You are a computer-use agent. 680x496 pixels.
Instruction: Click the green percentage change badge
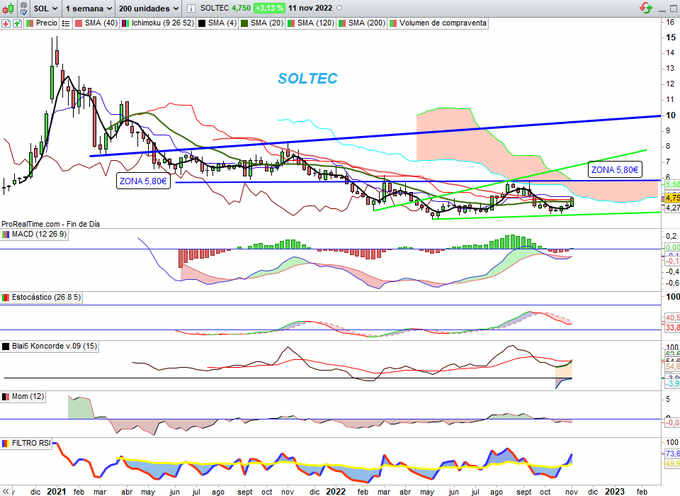pos(269,8)
